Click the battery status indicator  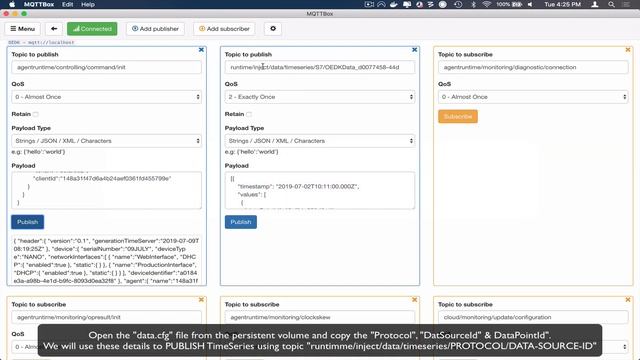509,4
